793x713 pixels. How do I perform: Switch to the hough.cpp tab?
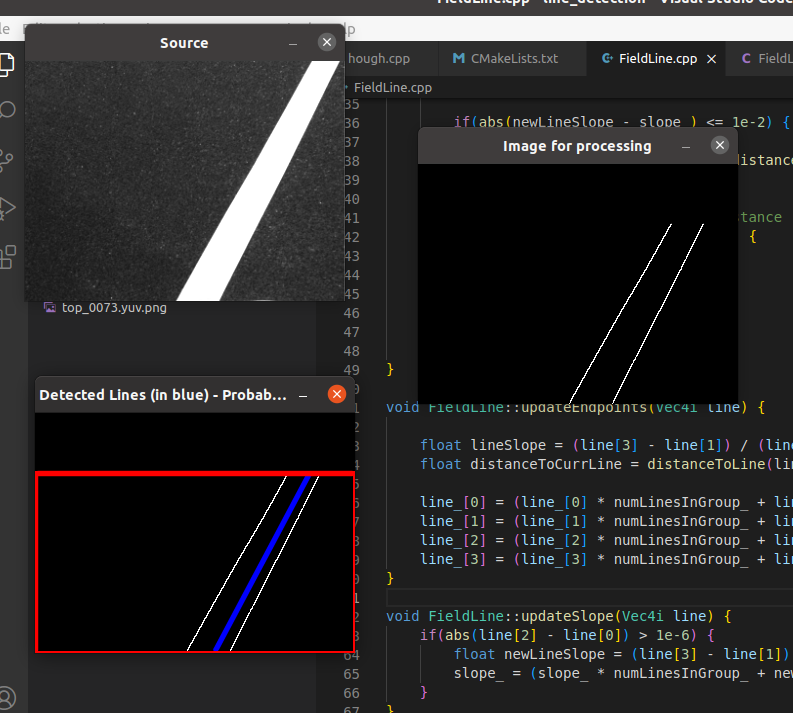pyautogui.click(x=378, y=59)
